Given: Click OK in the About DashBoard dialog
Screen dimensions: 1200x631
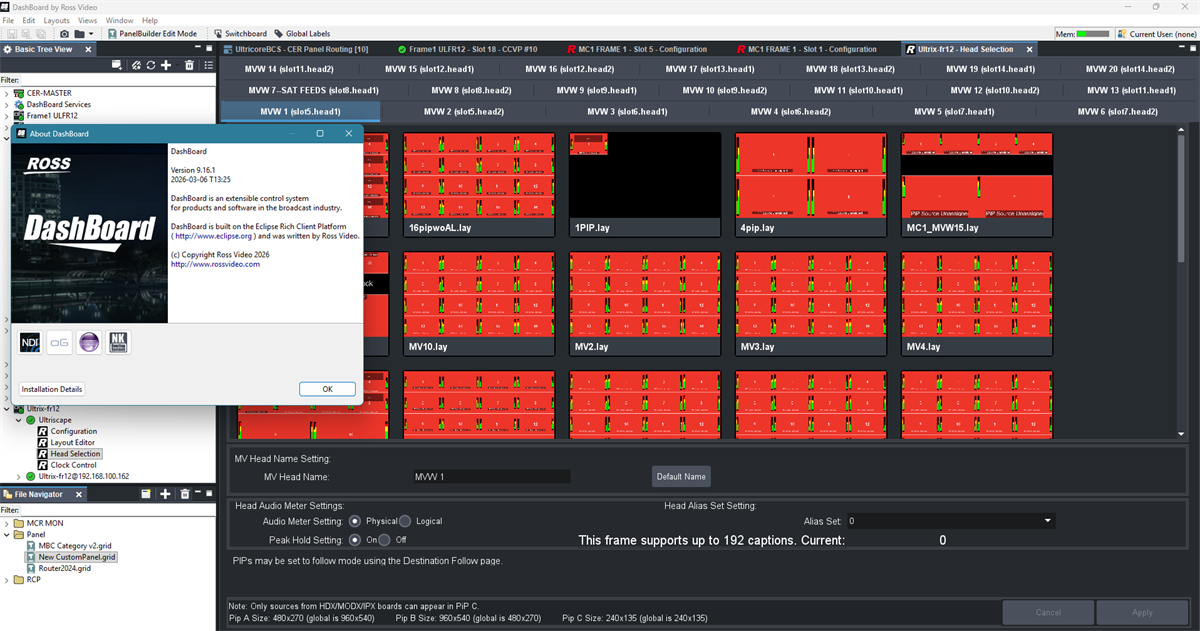Looking at the screenshot, I should (x=327, y=389).
